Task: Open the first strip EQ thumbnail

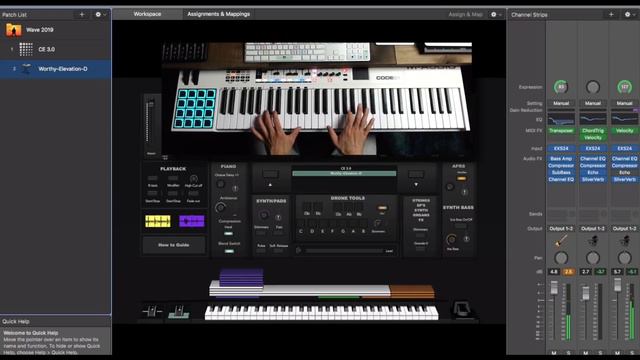Action: tap(561, 119)
